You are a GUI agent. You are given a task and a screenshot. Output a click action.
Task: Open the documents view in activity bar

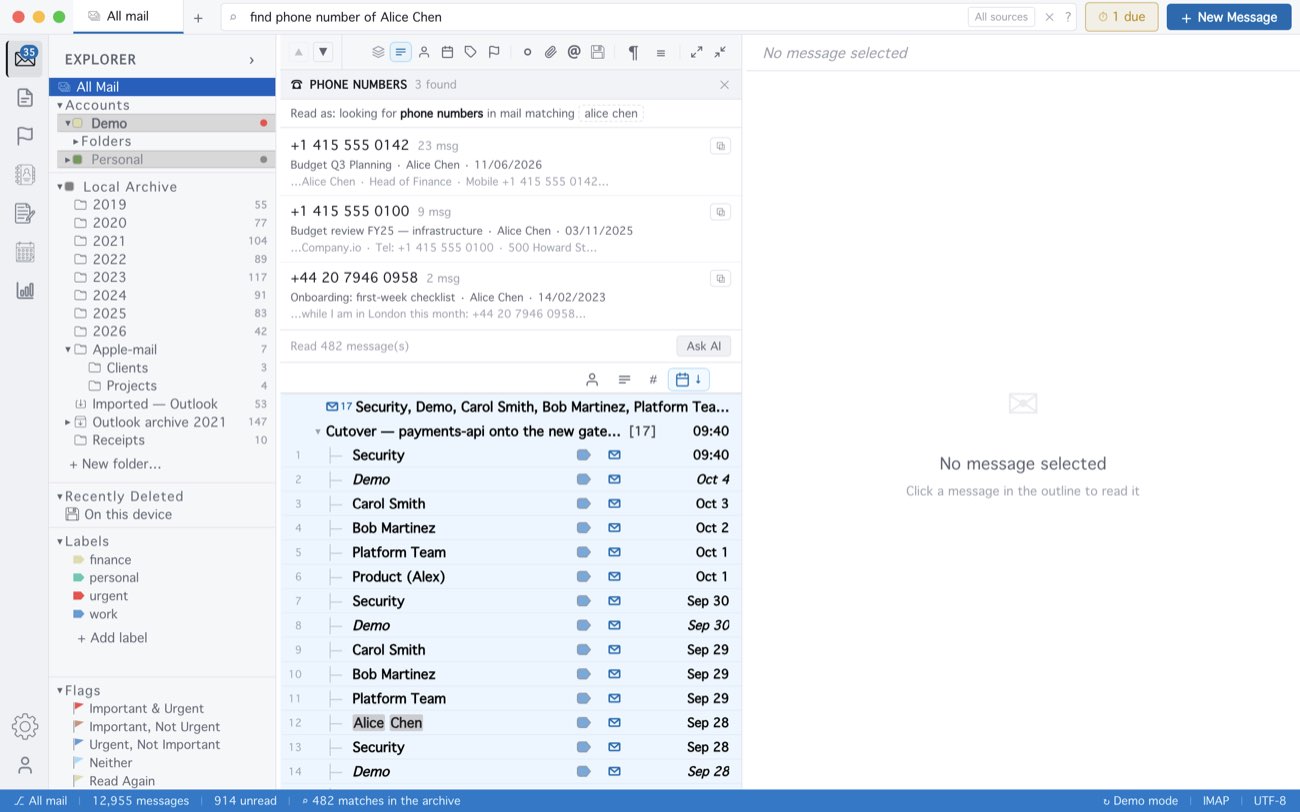tap(25, 97)
